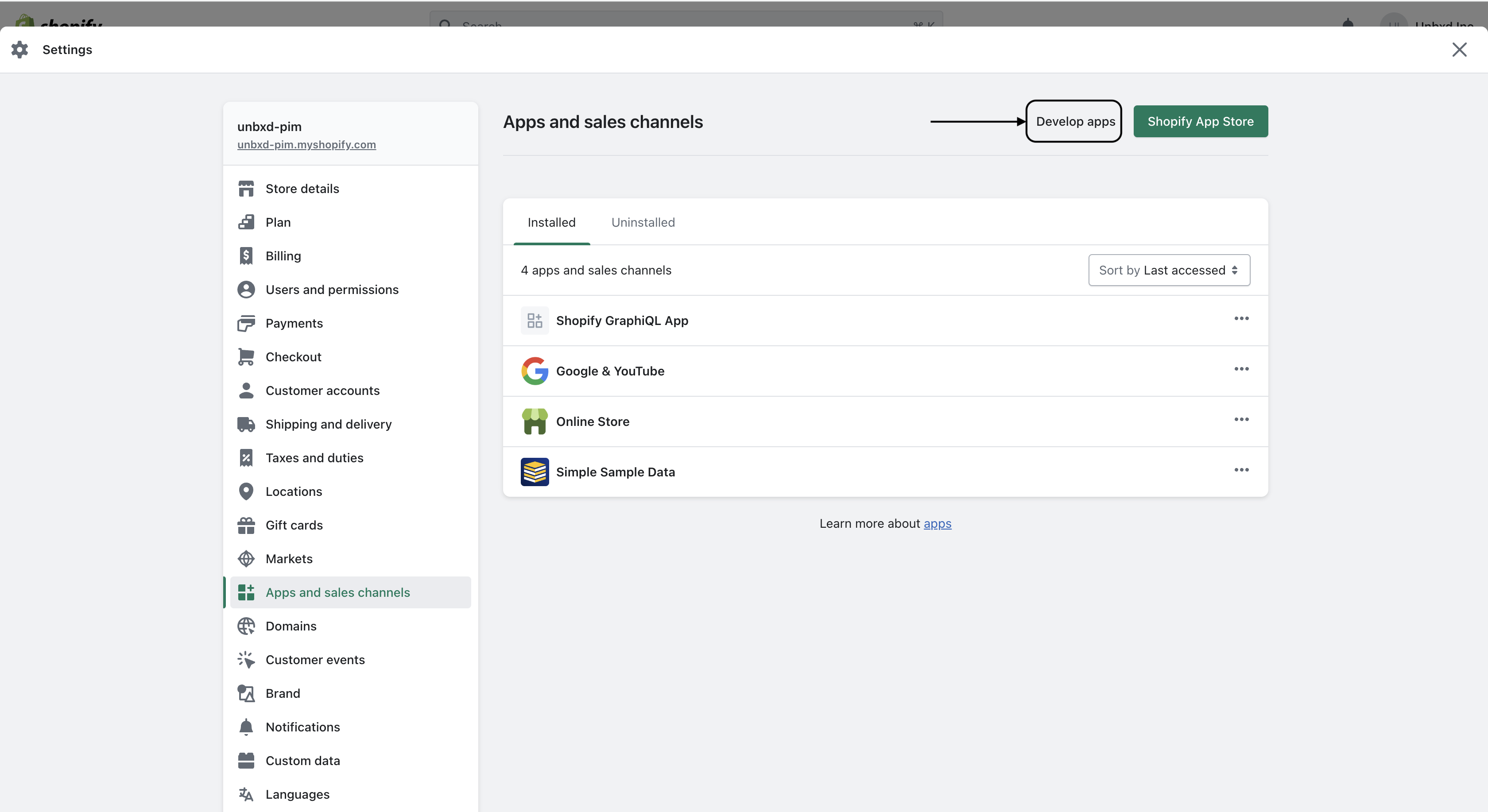Screen dimensions: 1488x812
Task: Click the Custom data icon
Action: tap(246, 761)
